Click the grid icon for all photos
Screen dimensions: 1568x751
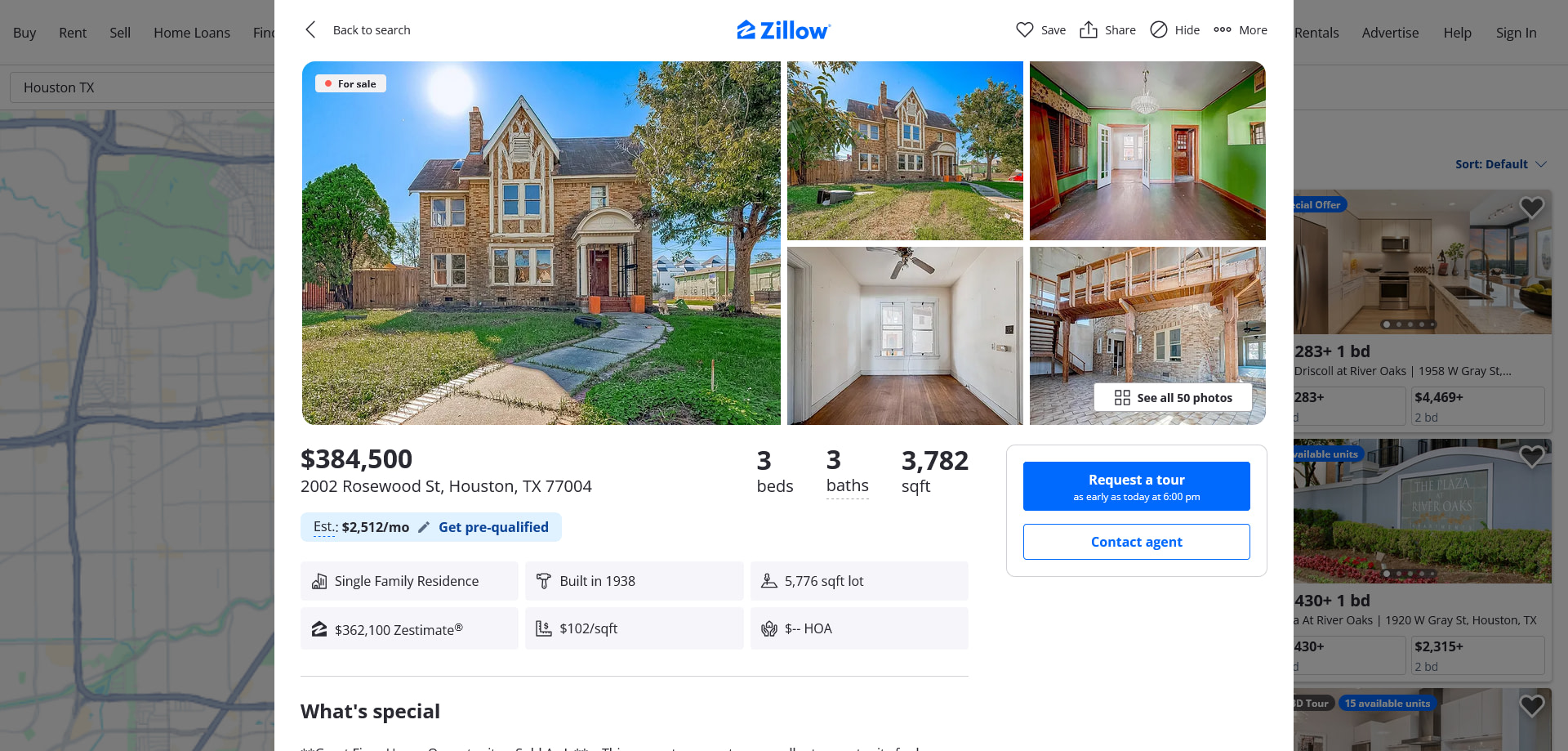tap(1122, 398)
